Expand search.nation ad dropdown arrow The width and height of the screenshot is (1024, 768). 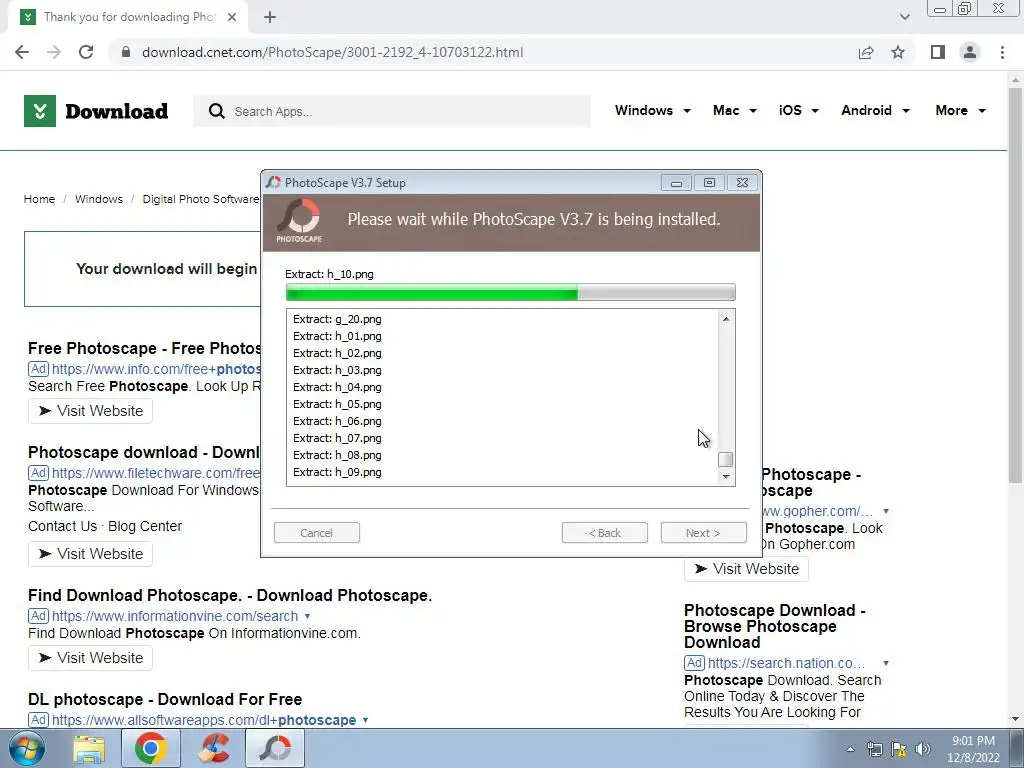[886, 663]
